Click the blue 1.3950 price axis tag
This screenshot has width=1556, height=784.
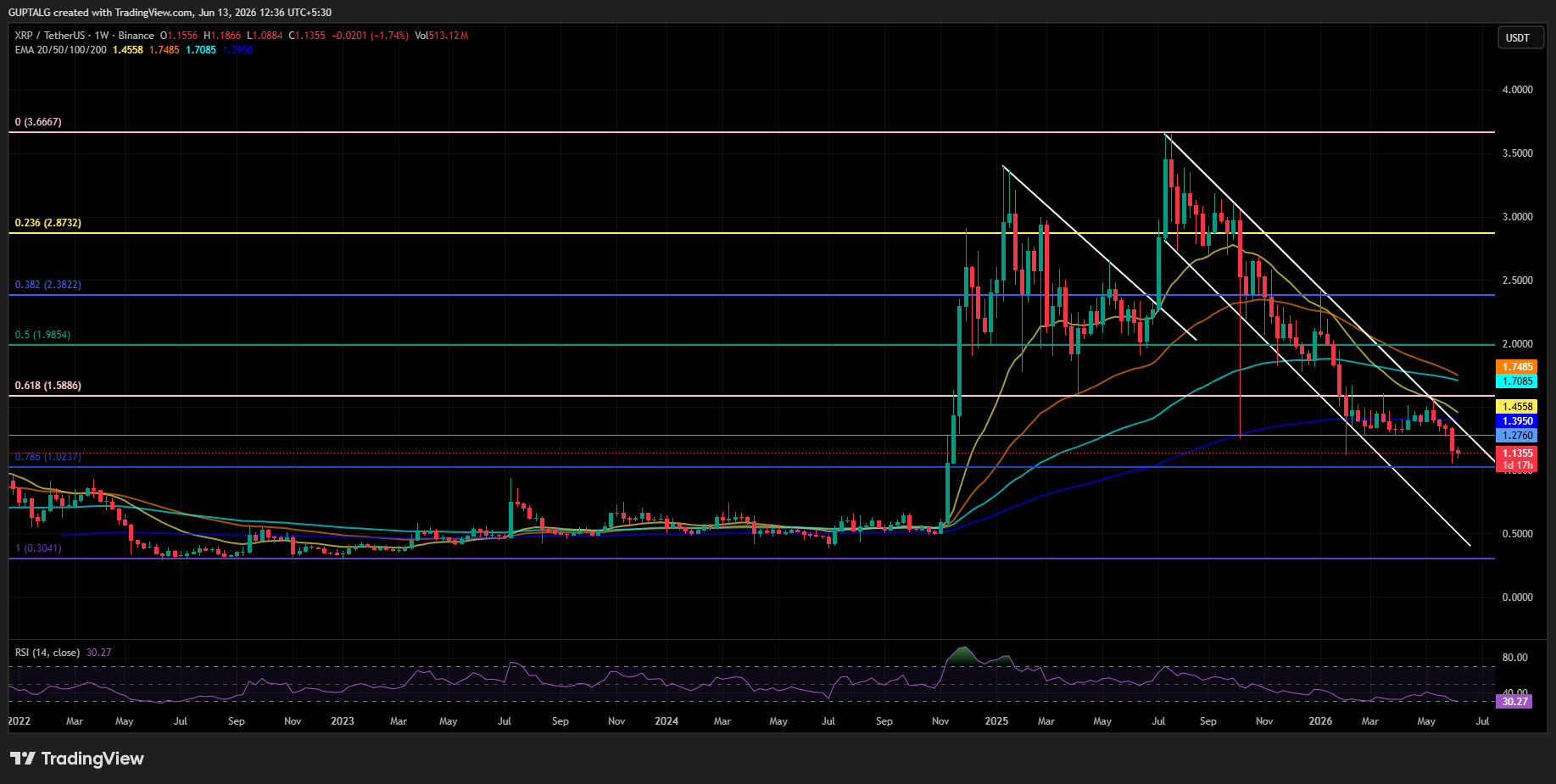[1517, 421]
